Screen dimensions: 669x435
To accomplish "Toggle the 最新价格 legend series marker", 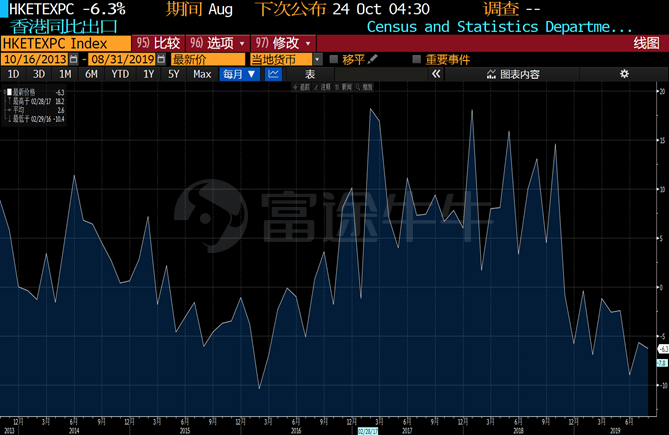I will [9, 92].
